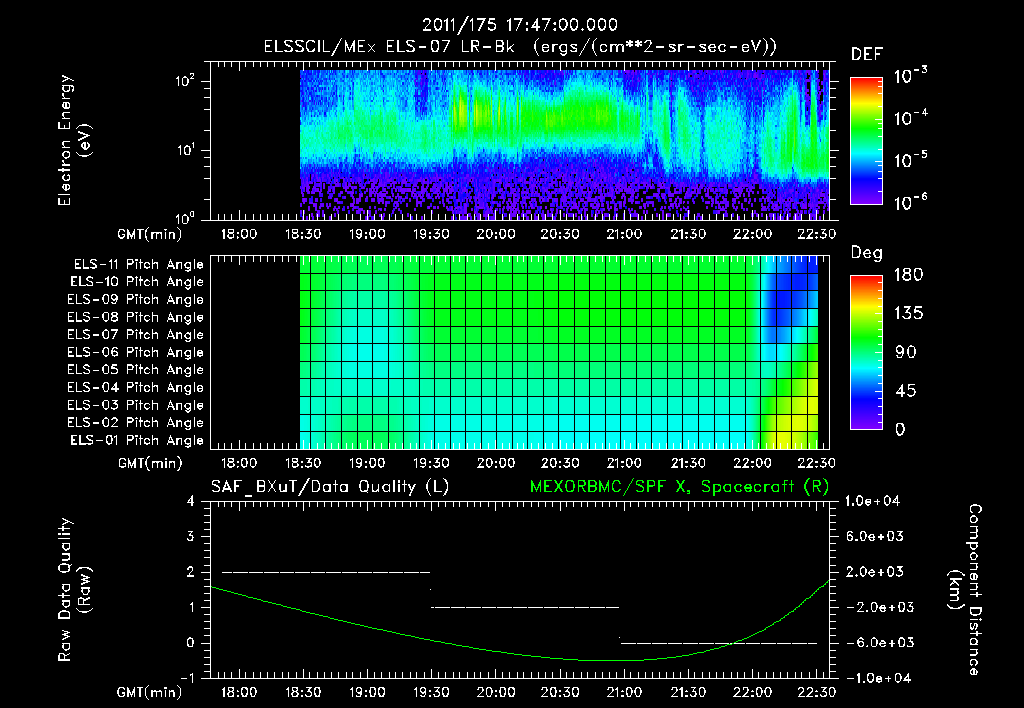Click the Raw Data Quality (Raw) axis label

(x=74, y=590)
